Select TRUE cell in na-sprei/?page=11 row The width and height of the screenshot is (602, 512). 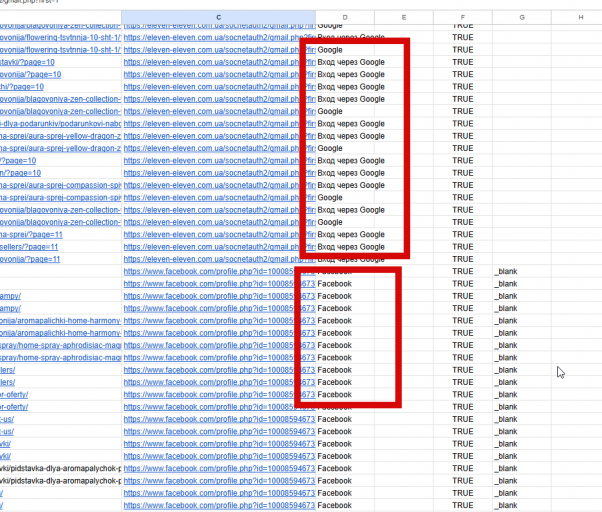point(463,235)
